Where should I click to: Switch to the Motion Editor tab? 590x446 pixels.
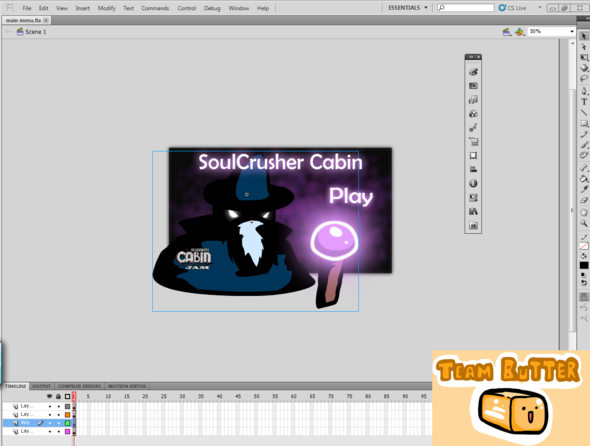tap(127, 386)
